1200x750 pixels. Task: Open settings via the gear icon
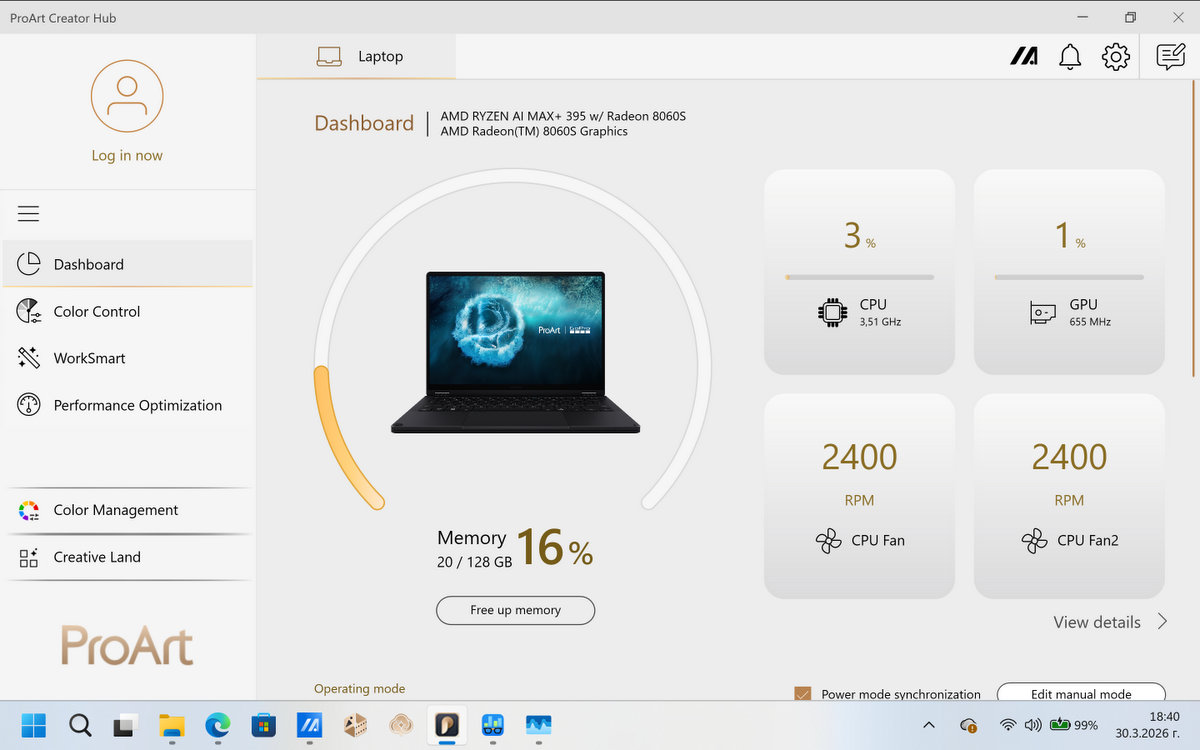coord(1115,57)
